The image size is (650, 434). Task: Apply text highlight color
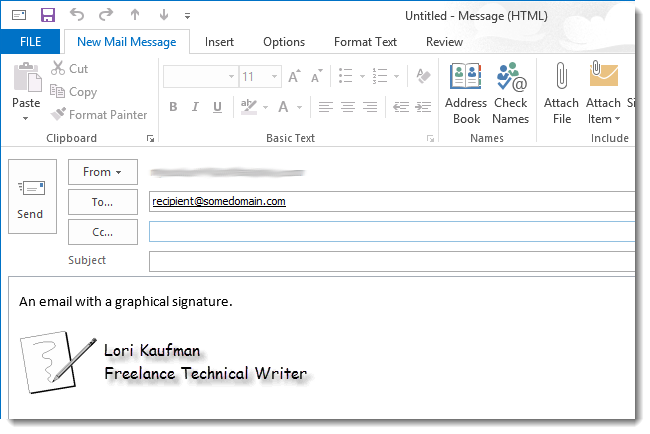click(249, 107)
